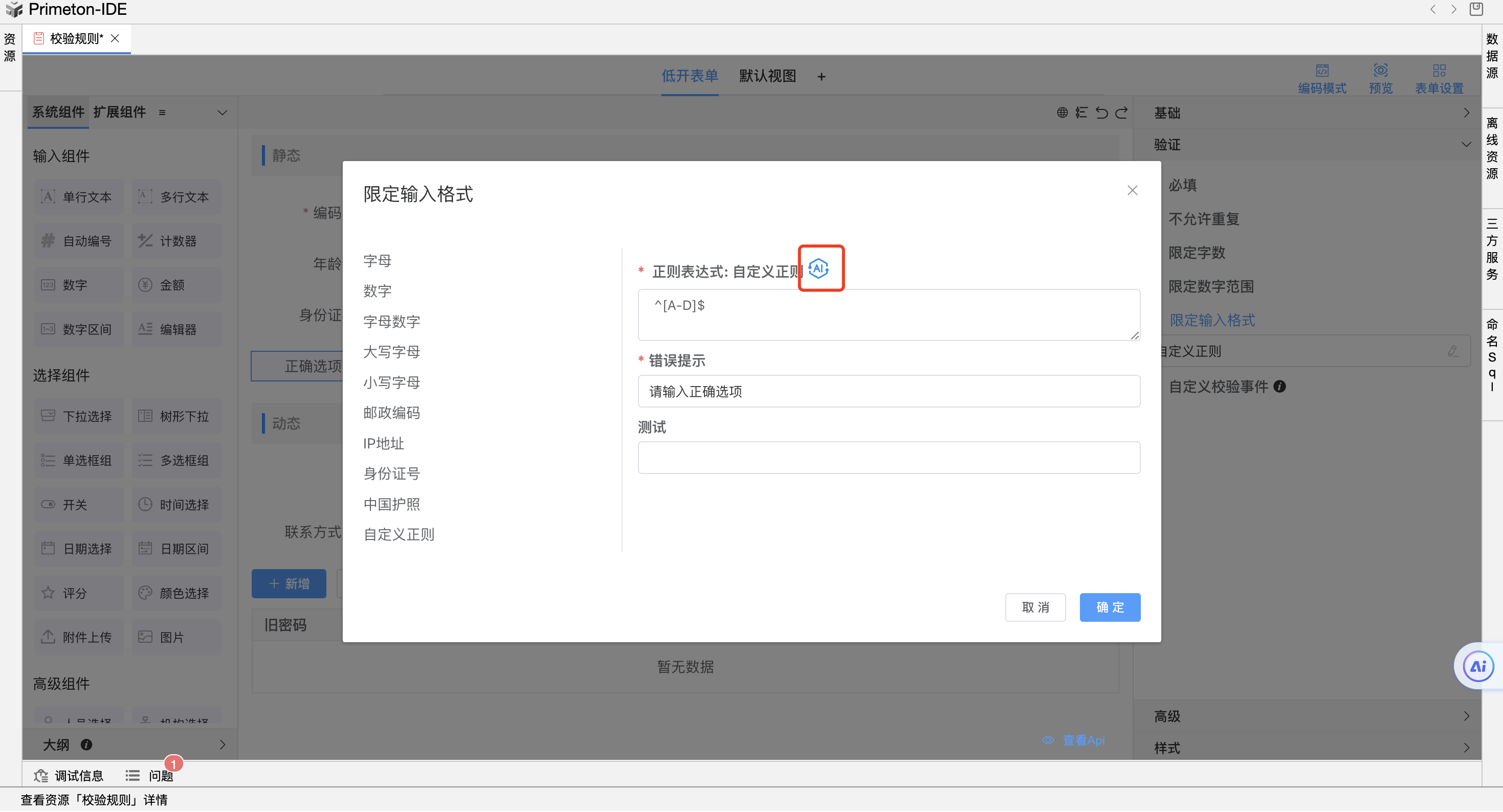Click the redo arrow in canvas toolbar
The height and width of the screenshot is (812, 1503).
pyautogui.click(x=1121, y=112)
